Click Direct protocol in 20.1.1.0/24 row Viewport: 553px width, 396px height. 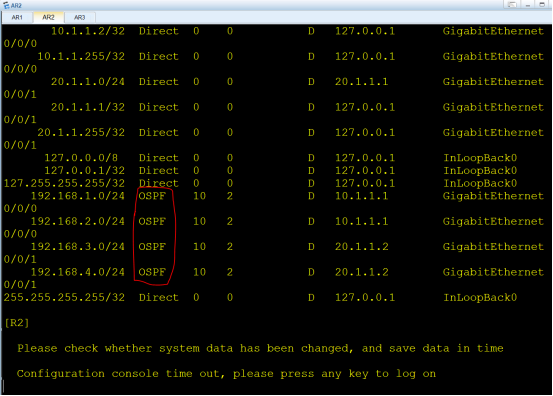pyautogui.click(x=159, y=82)
